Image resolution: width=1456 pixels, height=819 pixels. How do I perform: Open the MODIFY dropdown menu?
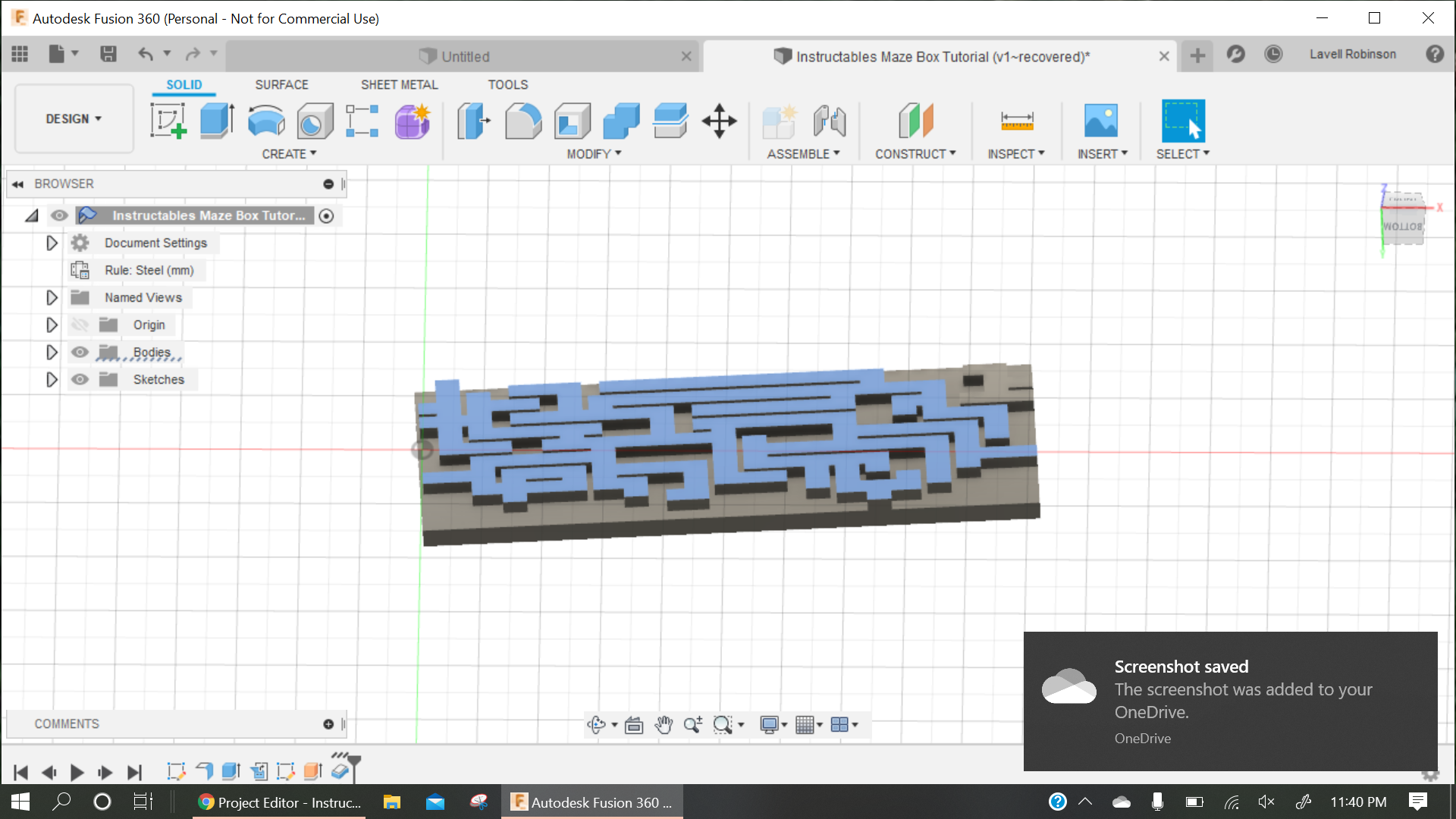tap(594, 154)
